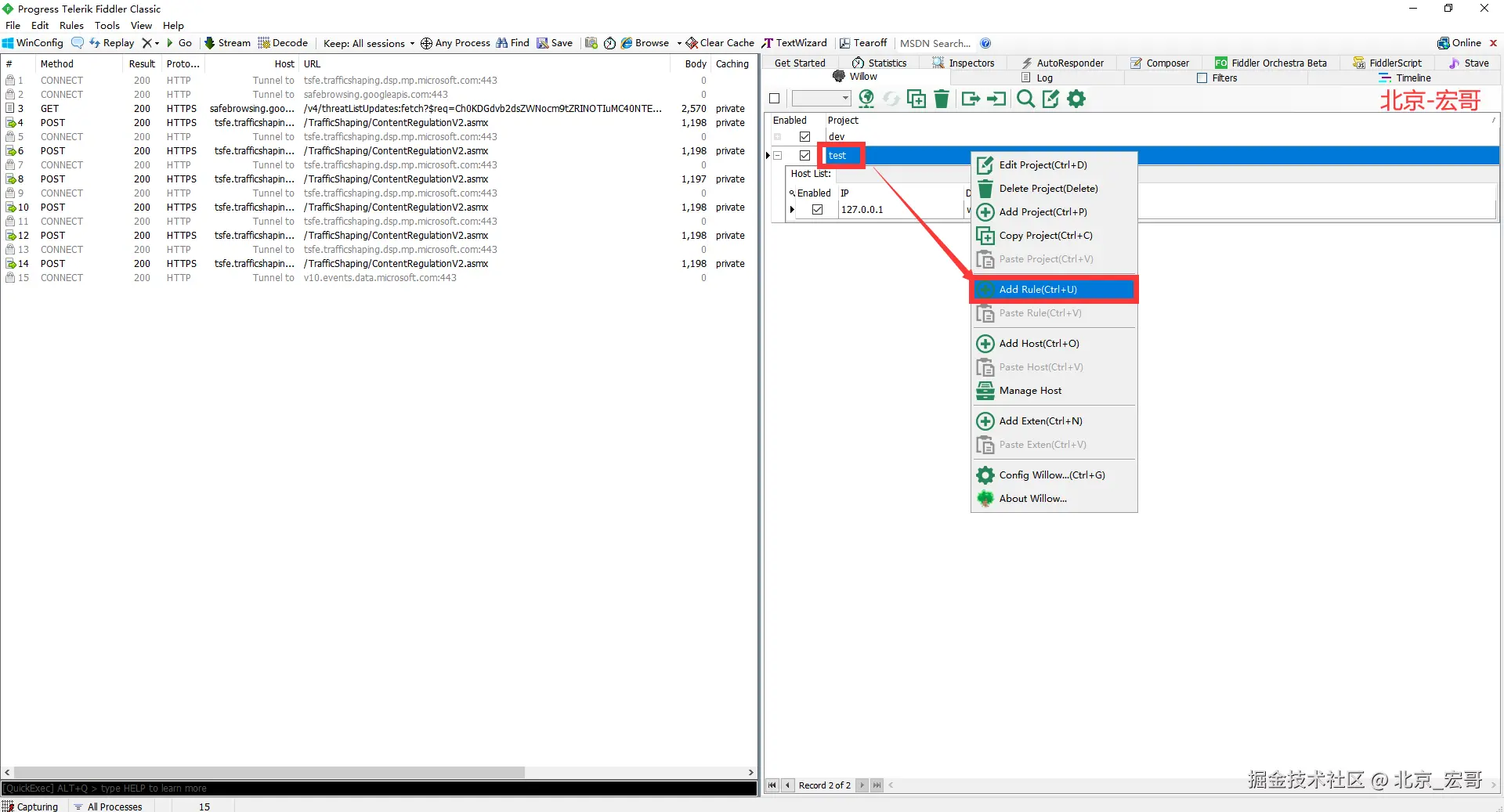Click the Willow import arrow icon
The height and width of the screenshot is (812, 1504).
996,99
